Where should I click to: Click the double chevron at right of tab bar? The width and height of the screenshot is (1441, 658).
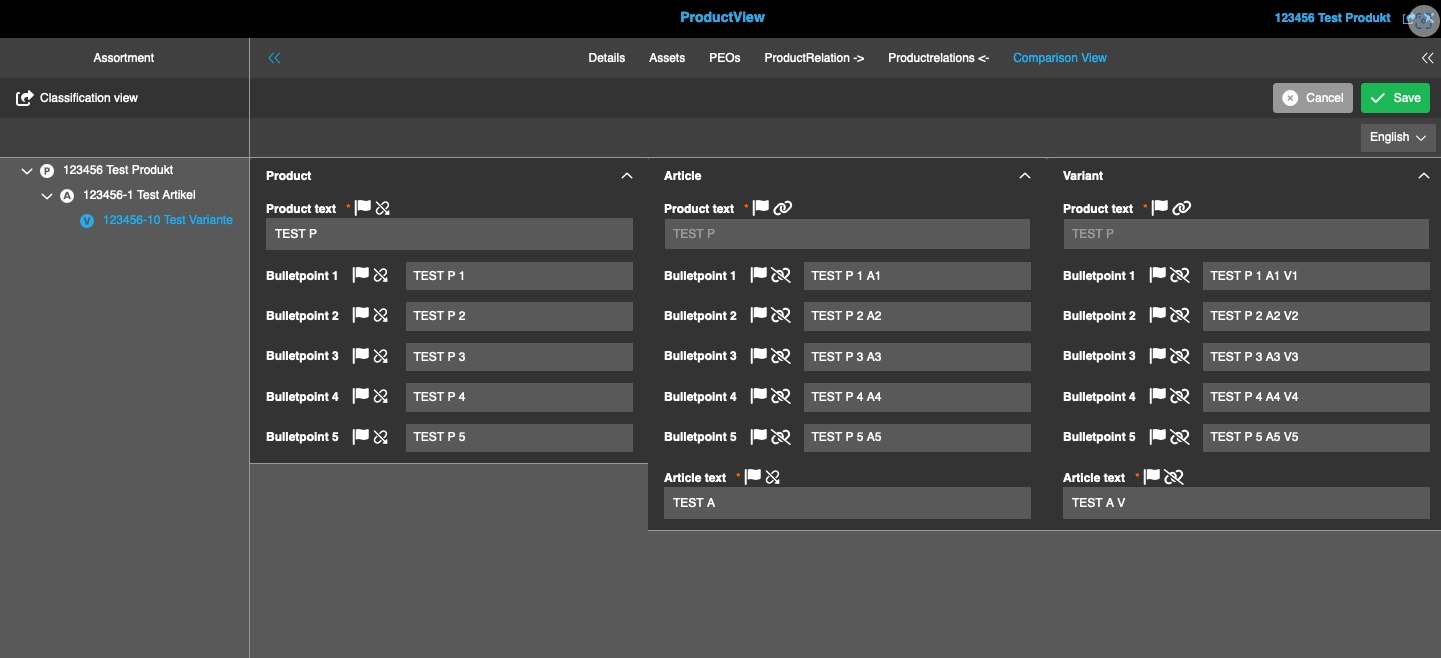coord(1427,58)
